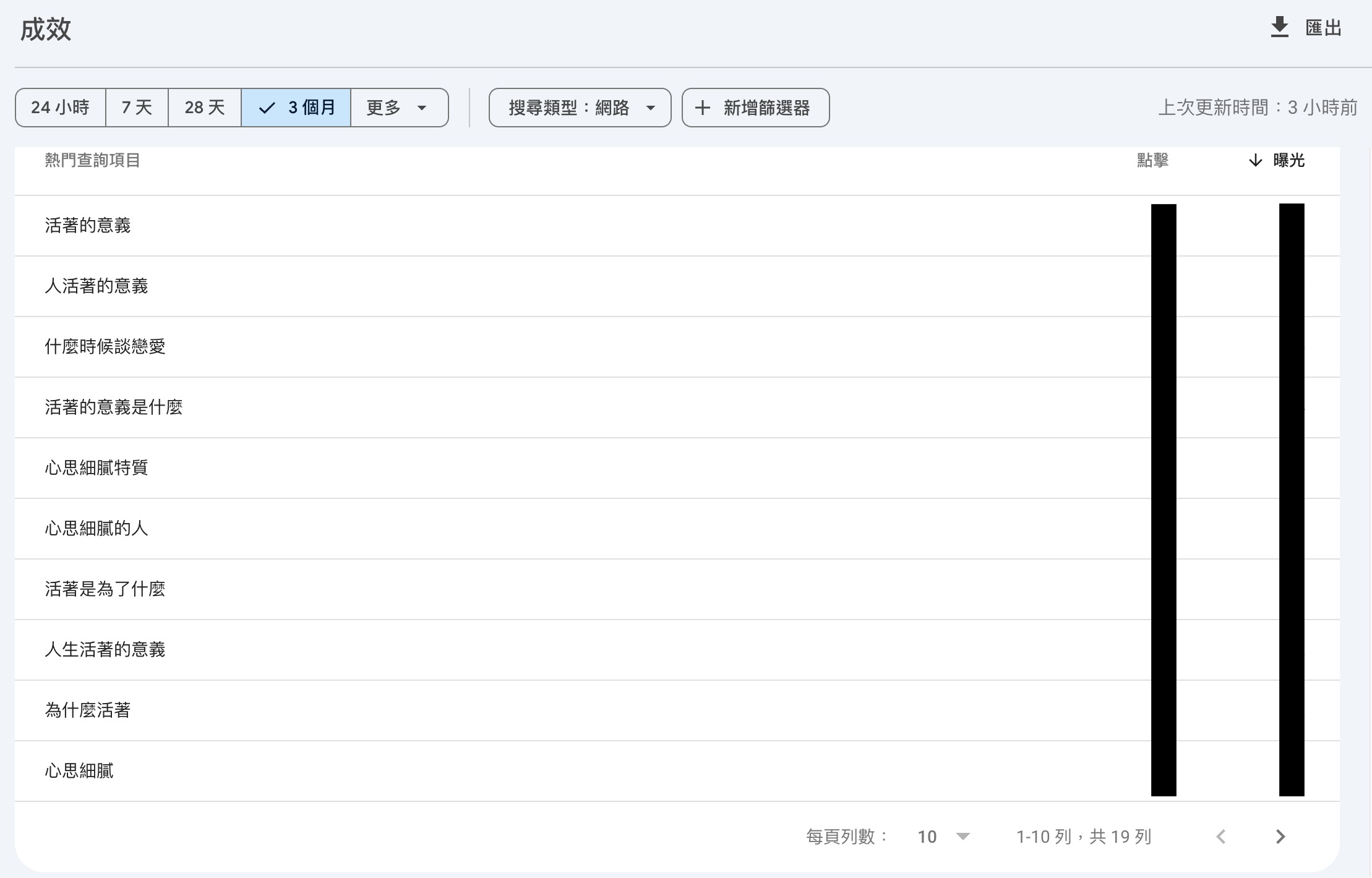Click the 熱門查詢項目 column header
This screenshot has width=1372, height=878.
93,161
